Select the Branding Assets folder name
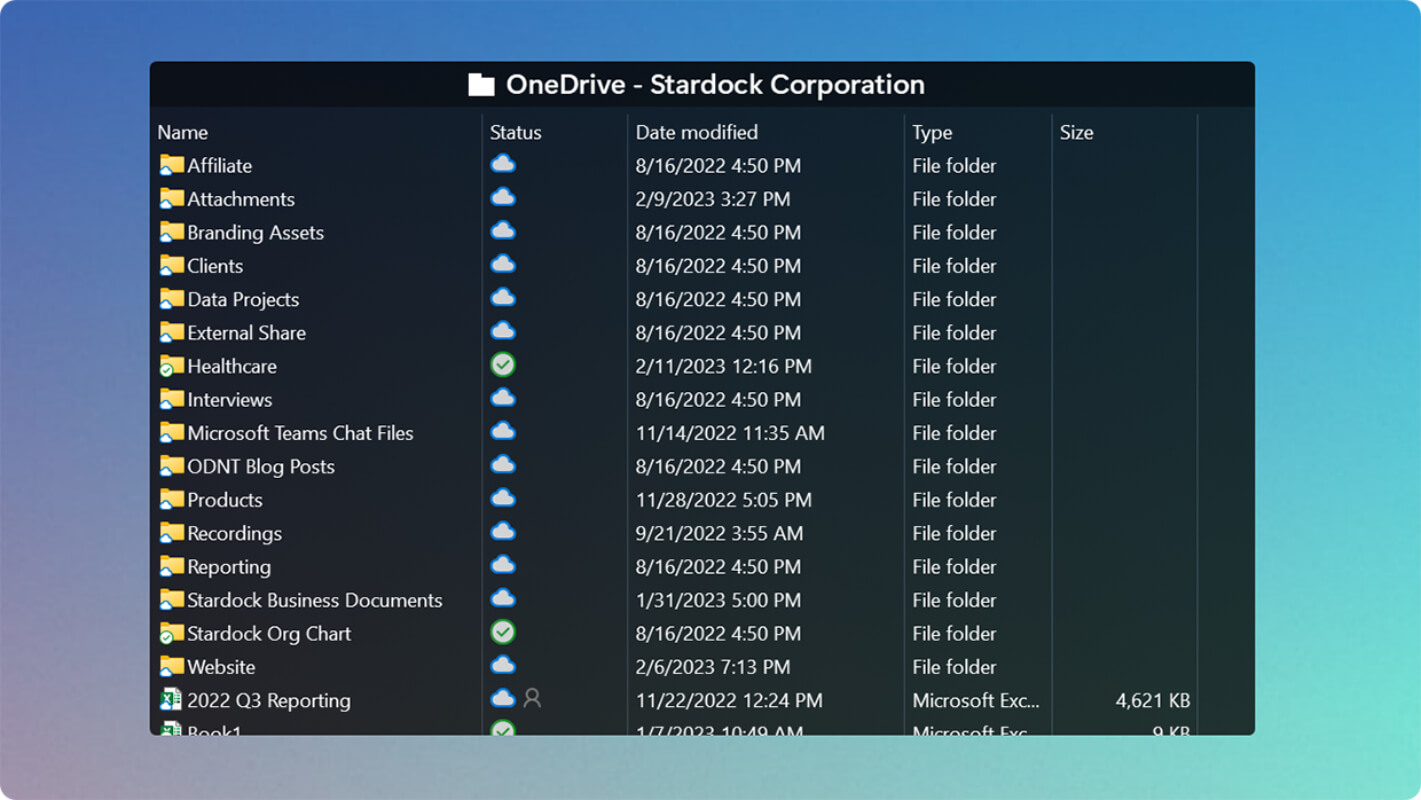1421x800 pixels. 256,233
